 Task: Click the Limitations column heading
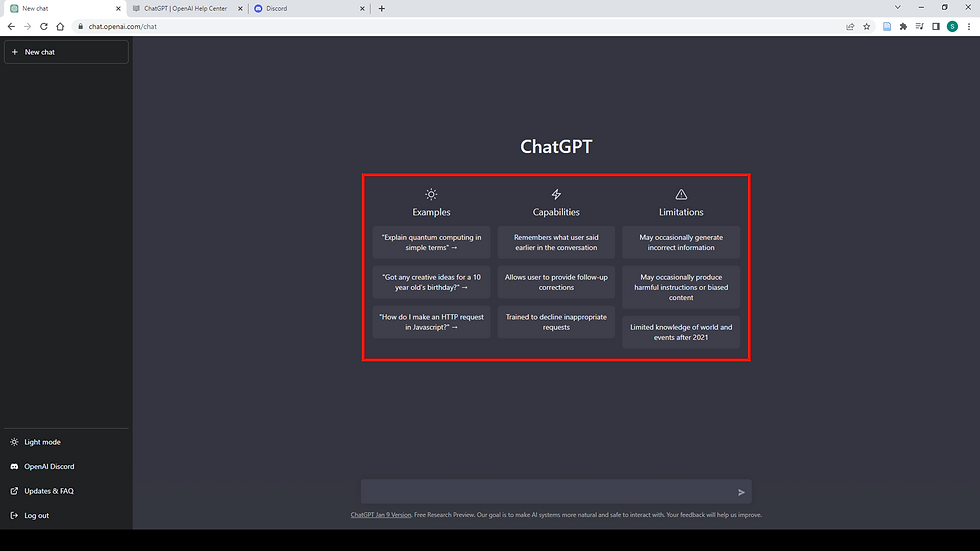point(681,212)
